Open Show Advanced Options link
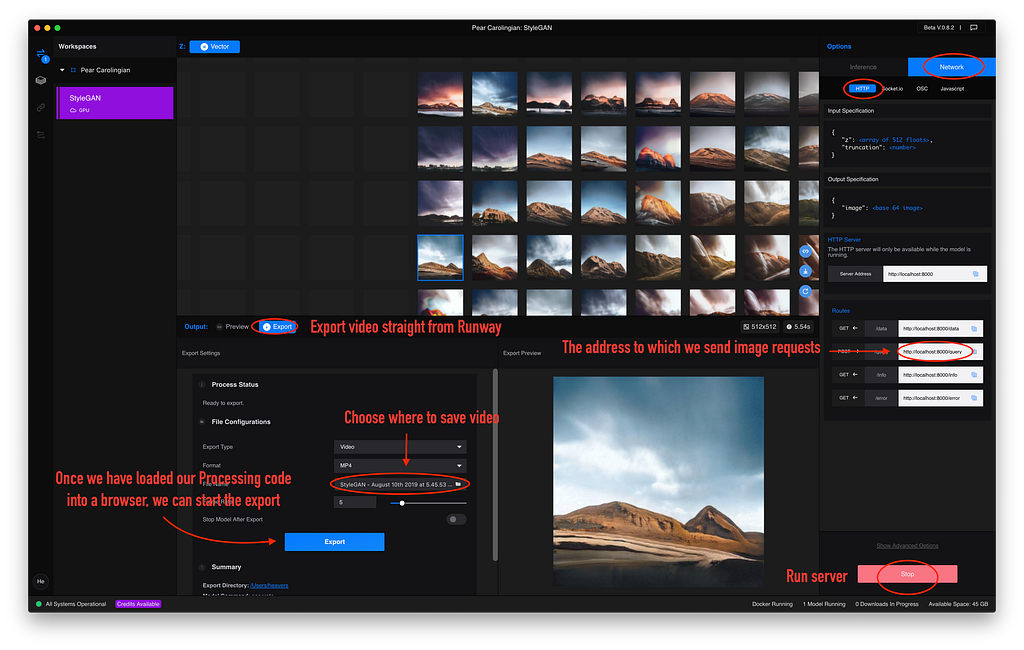This screenshot has width=1024, height=650. pyautogui.click(x=907, y=545)
